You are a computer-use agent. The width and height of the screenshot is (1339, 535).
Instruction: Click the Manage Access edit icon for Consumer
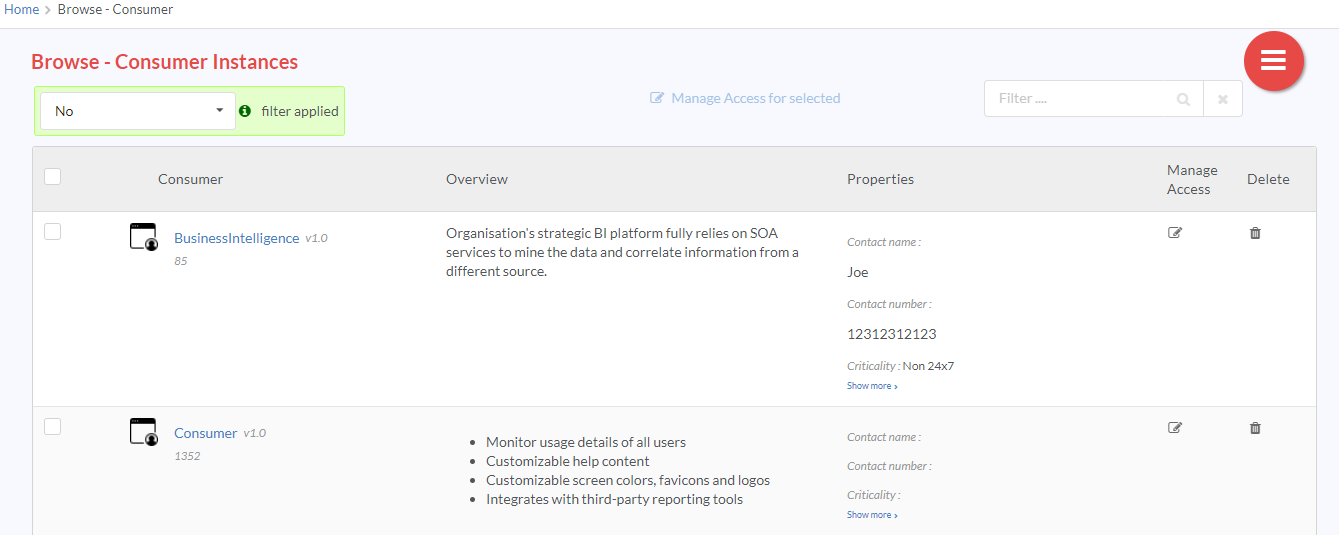tap(1175, 428)
